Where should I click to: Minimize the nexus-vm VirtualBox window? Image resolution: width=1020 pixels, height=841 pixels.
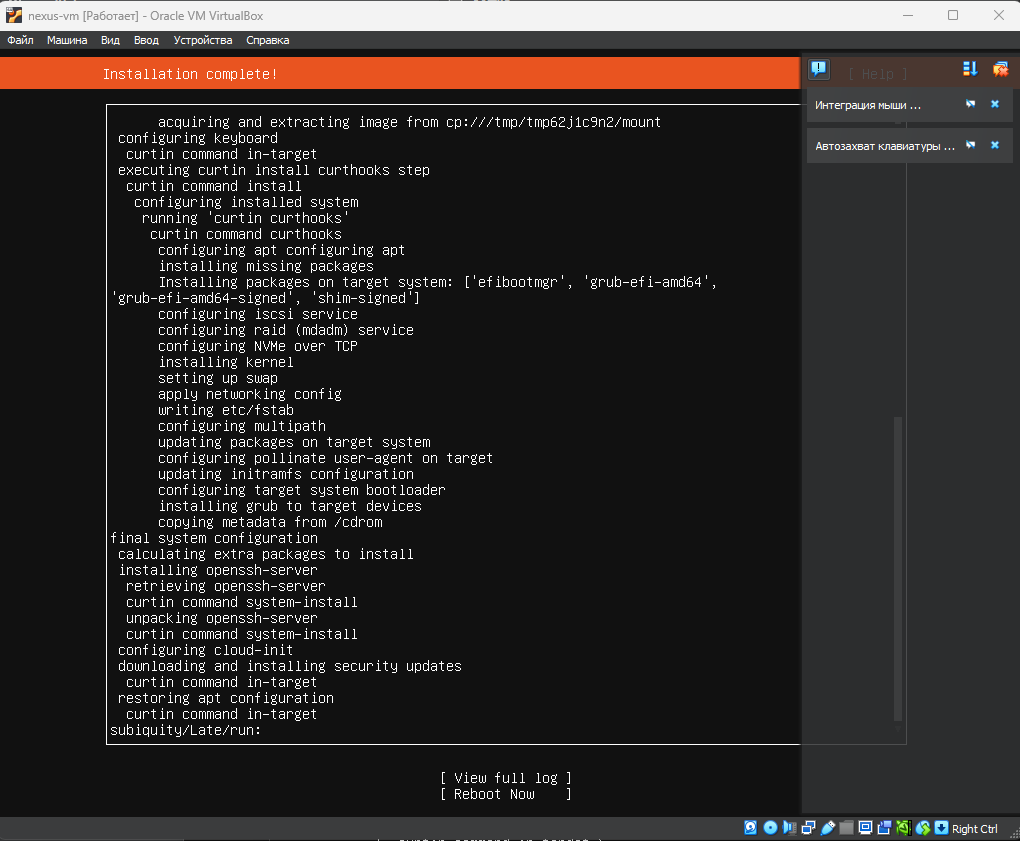[x=908, y=15]
